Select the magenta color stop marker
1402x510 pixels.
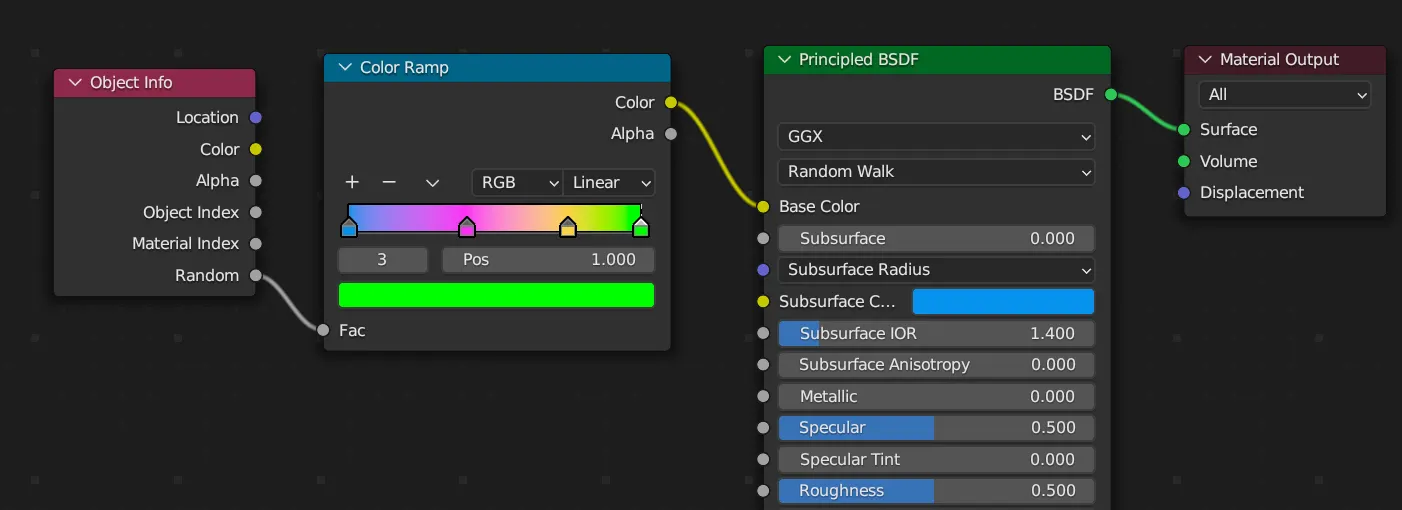click(466, 229)
